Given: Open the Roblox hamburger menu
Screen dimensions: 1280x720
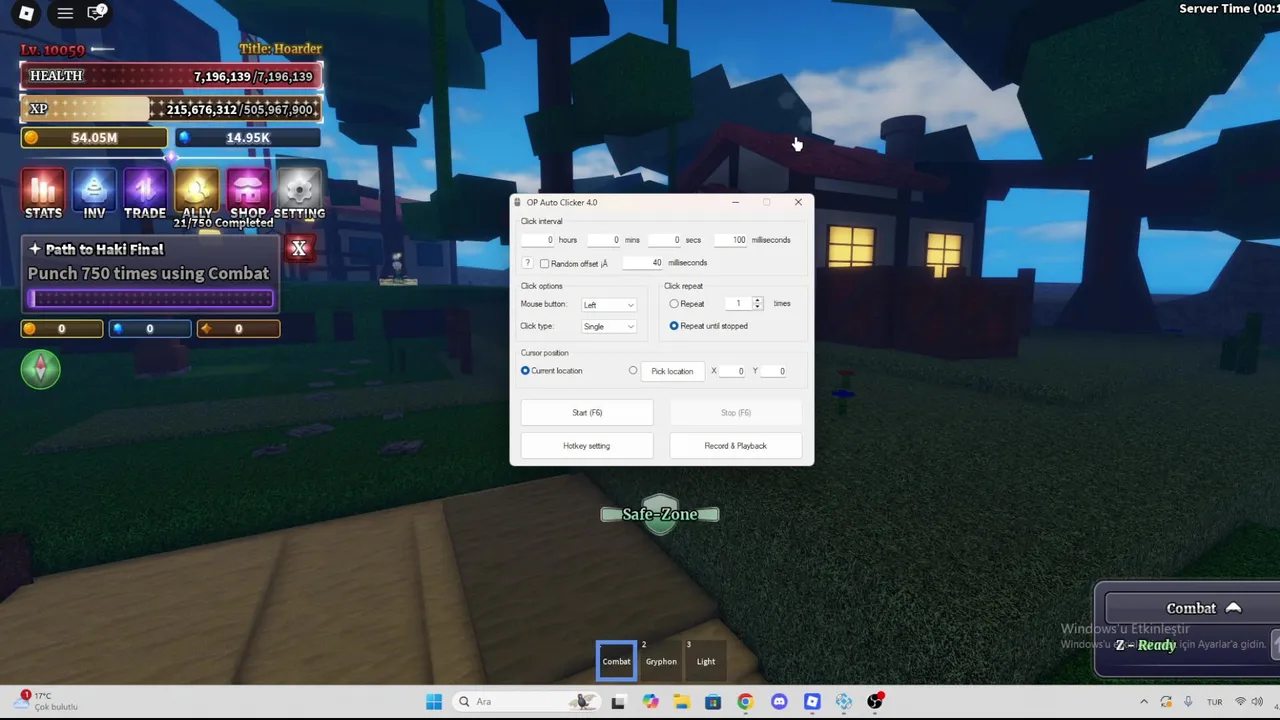Looking at the screenshot, I should 65,13.
